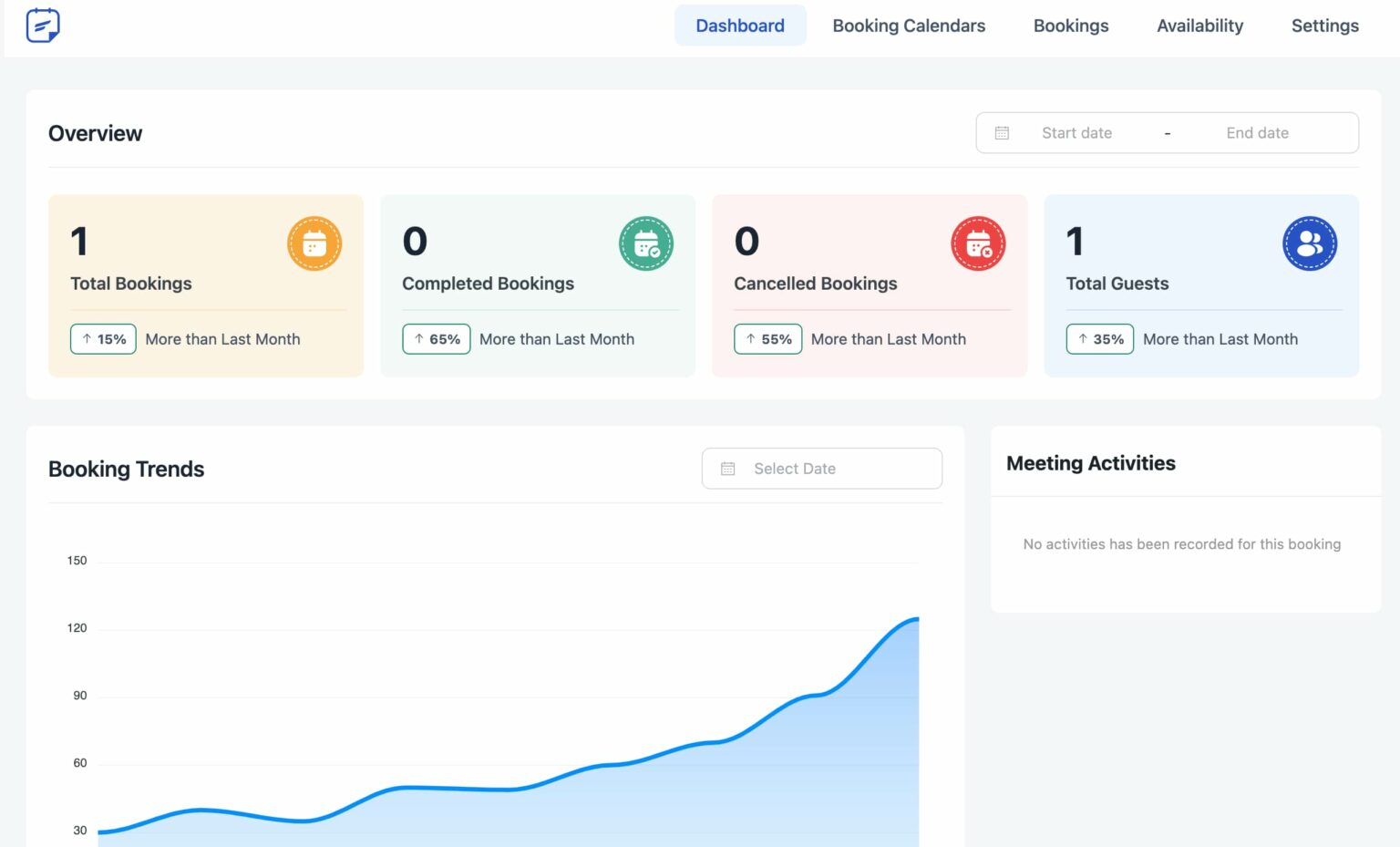Viewport: 1400px width, 847px height.
Task: Click the 55% increase indicator badge
Action: (x=767, y=338)
